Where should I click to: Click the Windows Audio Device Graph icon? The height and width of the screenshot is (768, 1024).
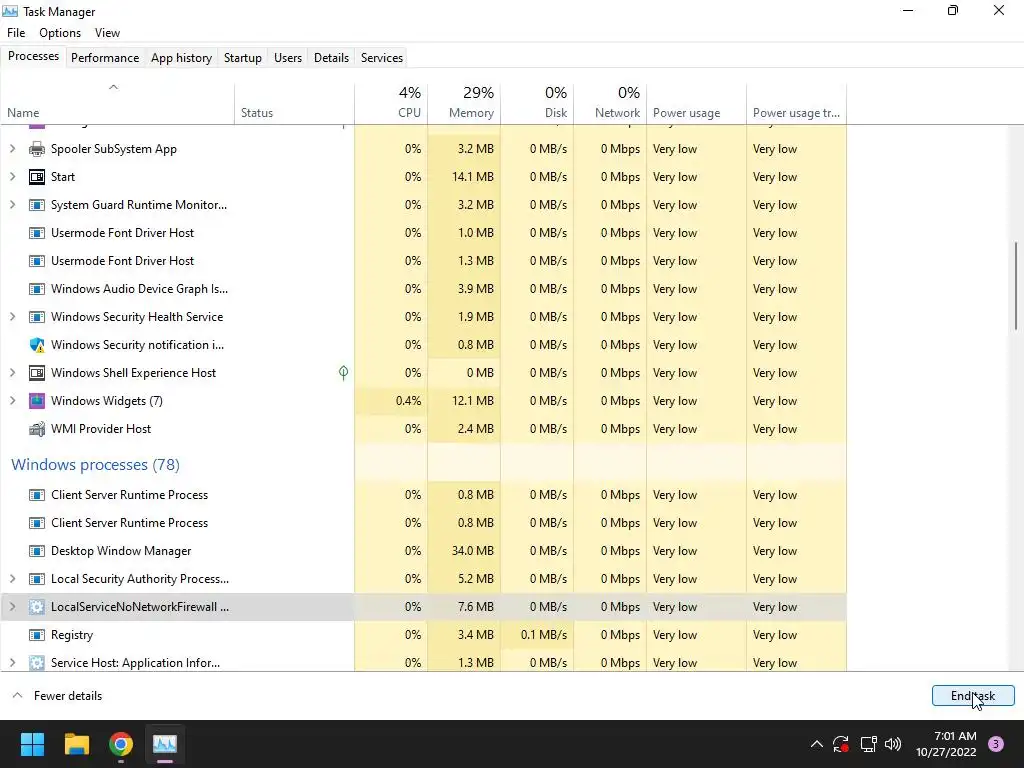(x=37, y=289)
